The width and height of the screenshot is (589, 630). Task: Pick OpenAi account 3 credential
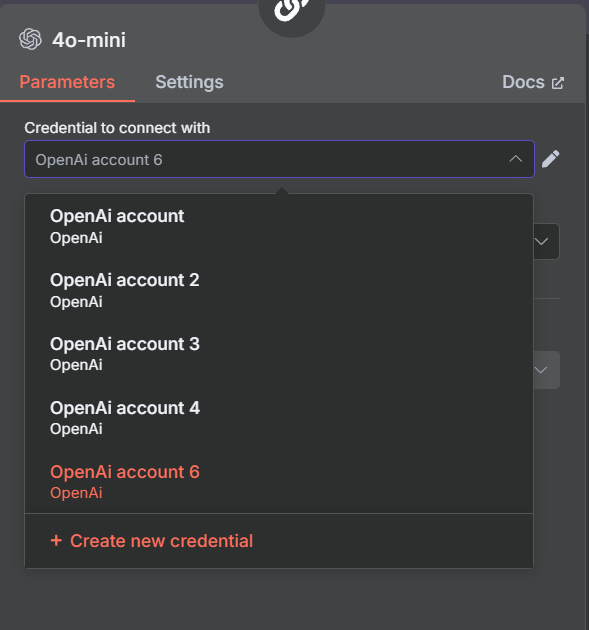[279, 354]
